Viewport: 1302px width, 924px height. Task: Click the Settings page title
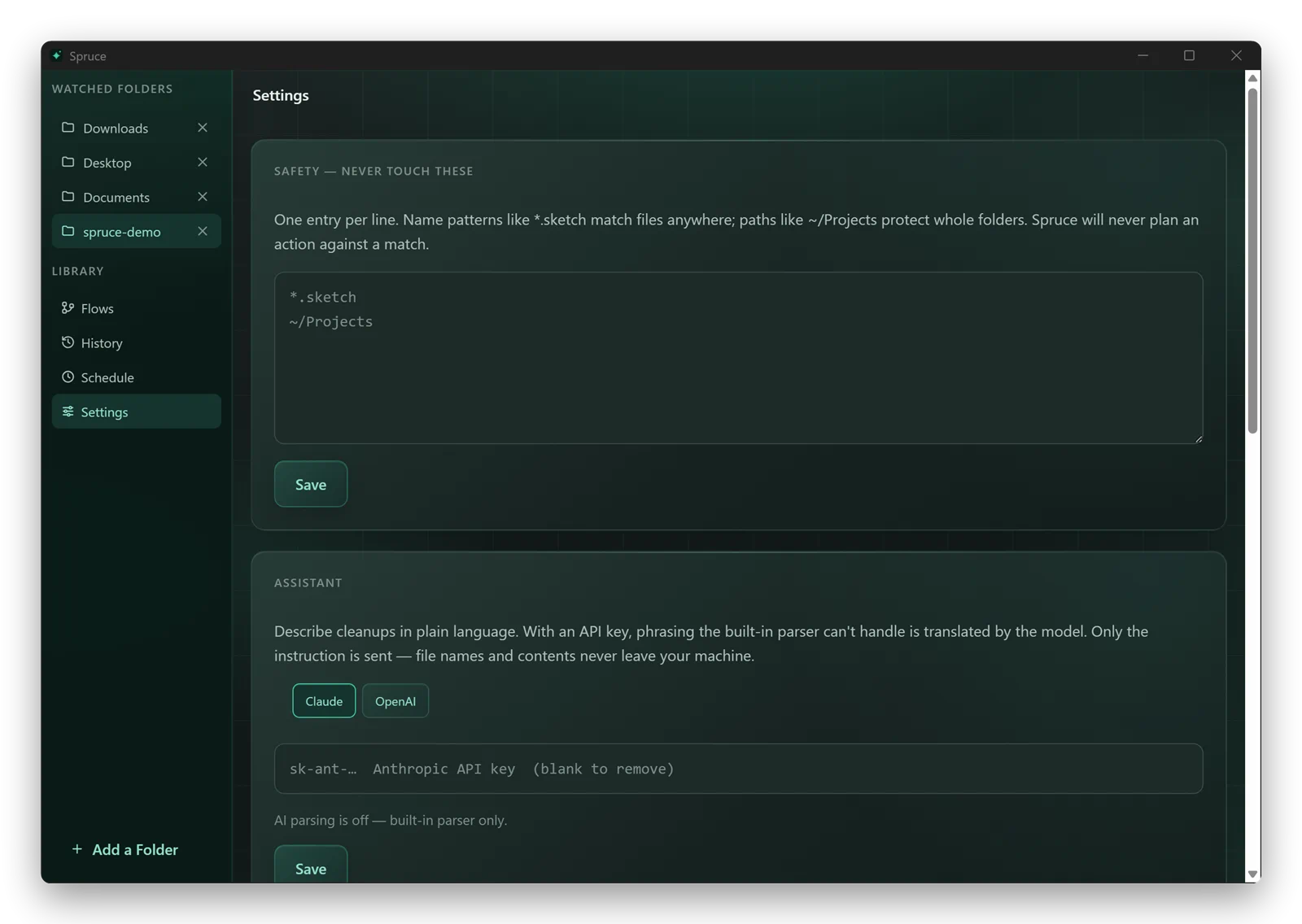[x=281, y=95]
